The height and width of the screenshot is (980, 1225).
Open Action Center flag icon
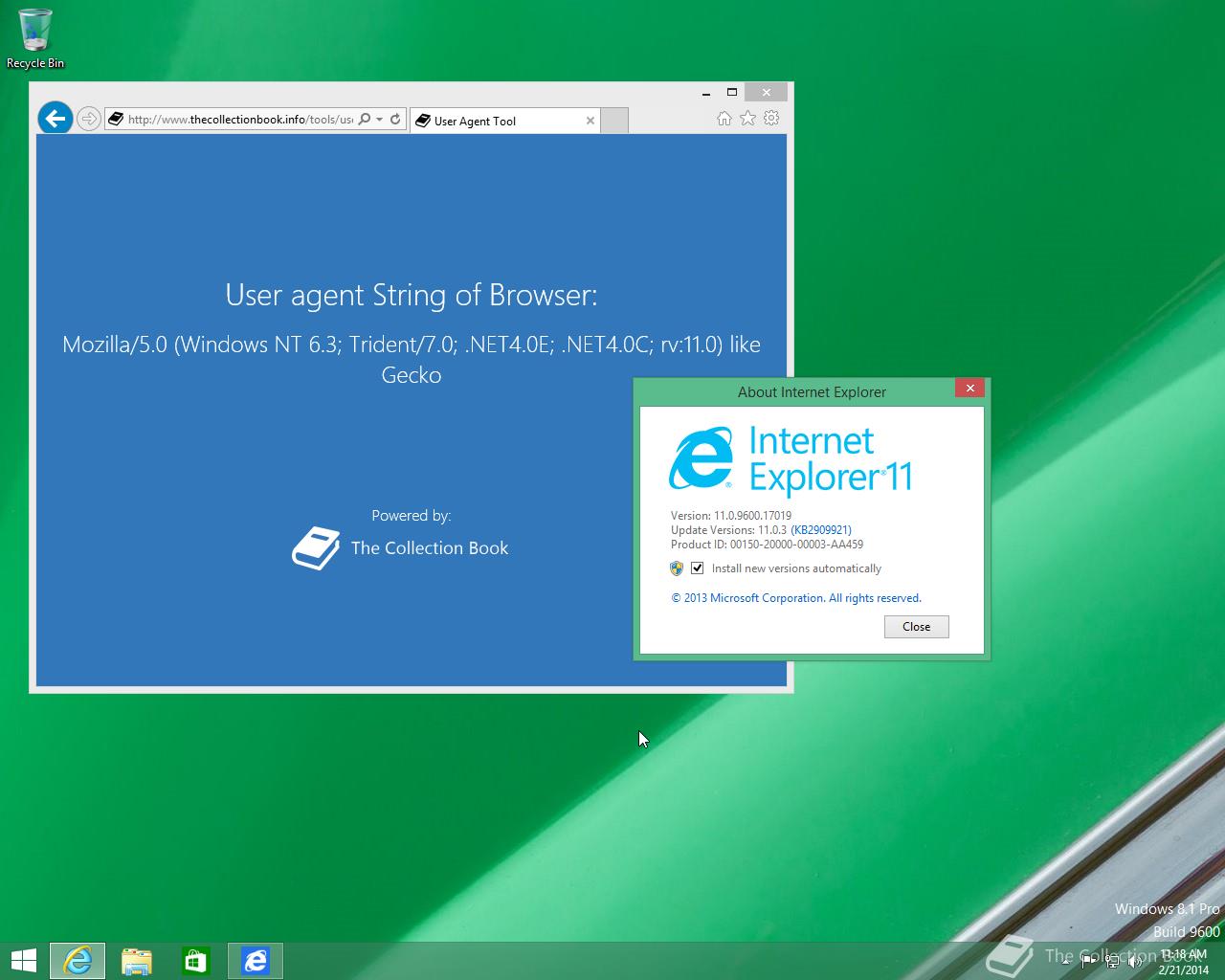coord(1088,962)
